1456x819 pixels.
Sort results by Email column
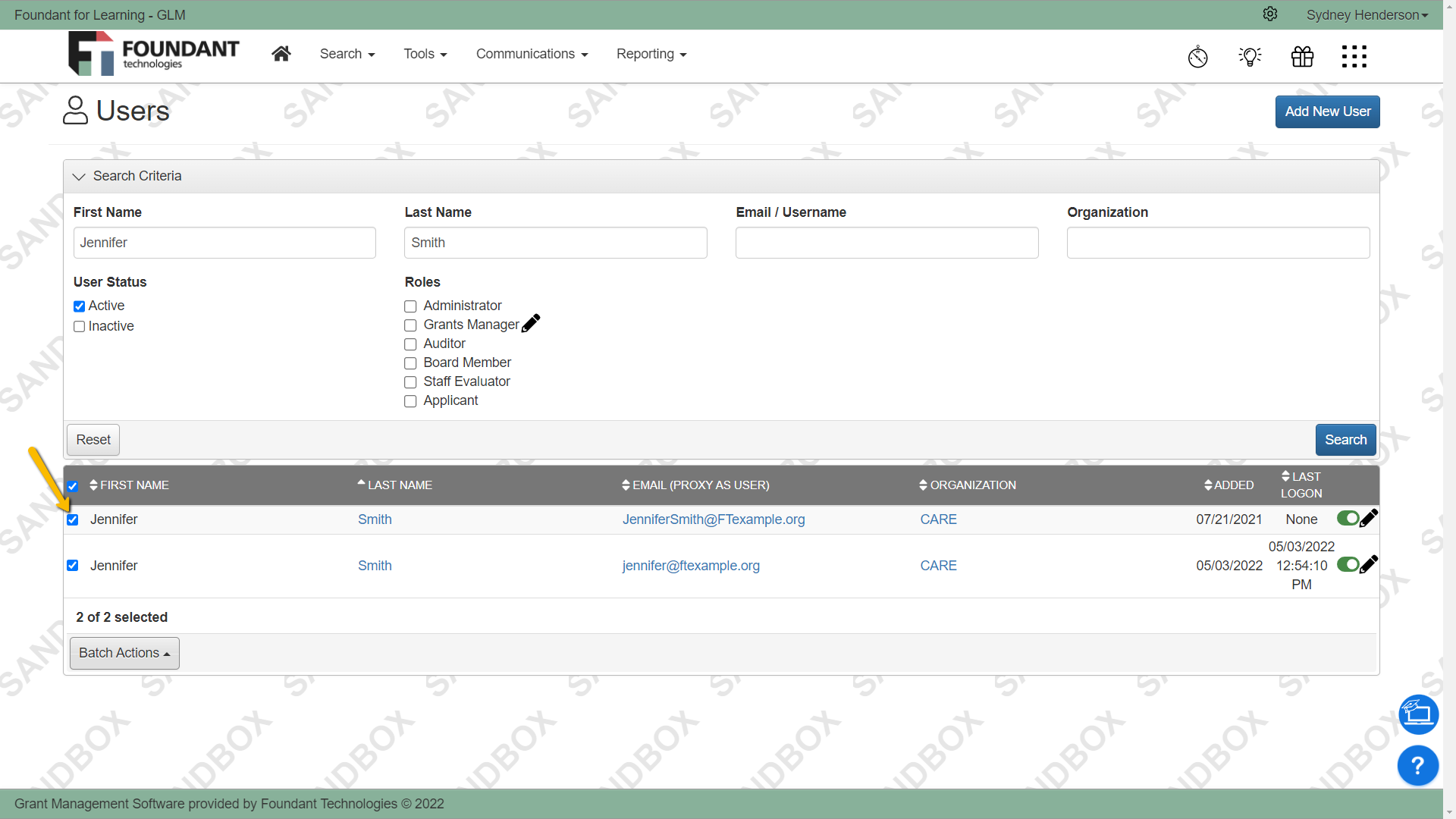[695, 485]
